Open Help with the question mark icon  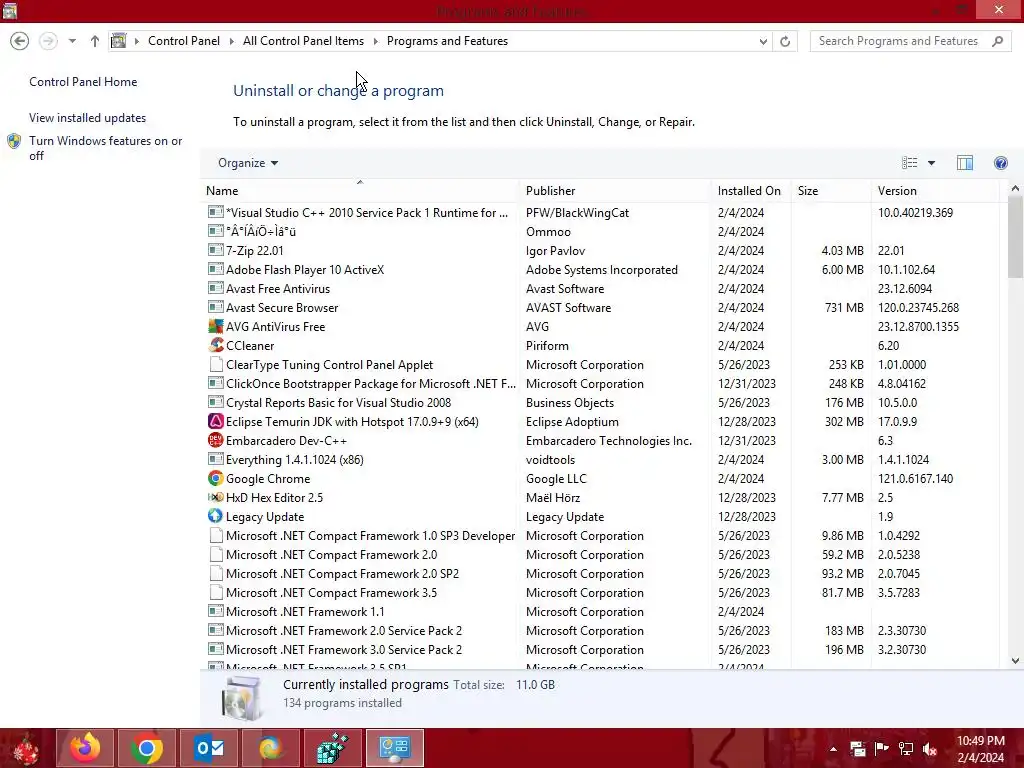click(x=1000, y=163)
